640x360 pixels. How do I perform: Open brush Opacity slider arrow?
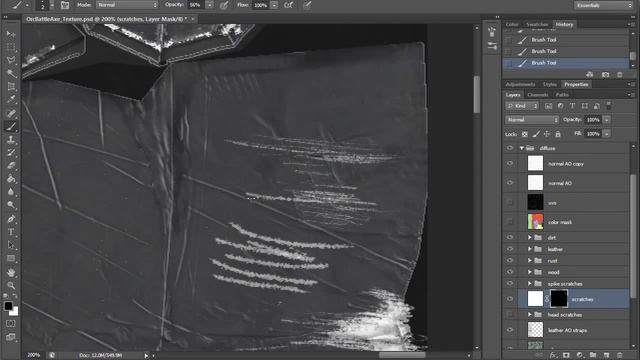[210, 5]
